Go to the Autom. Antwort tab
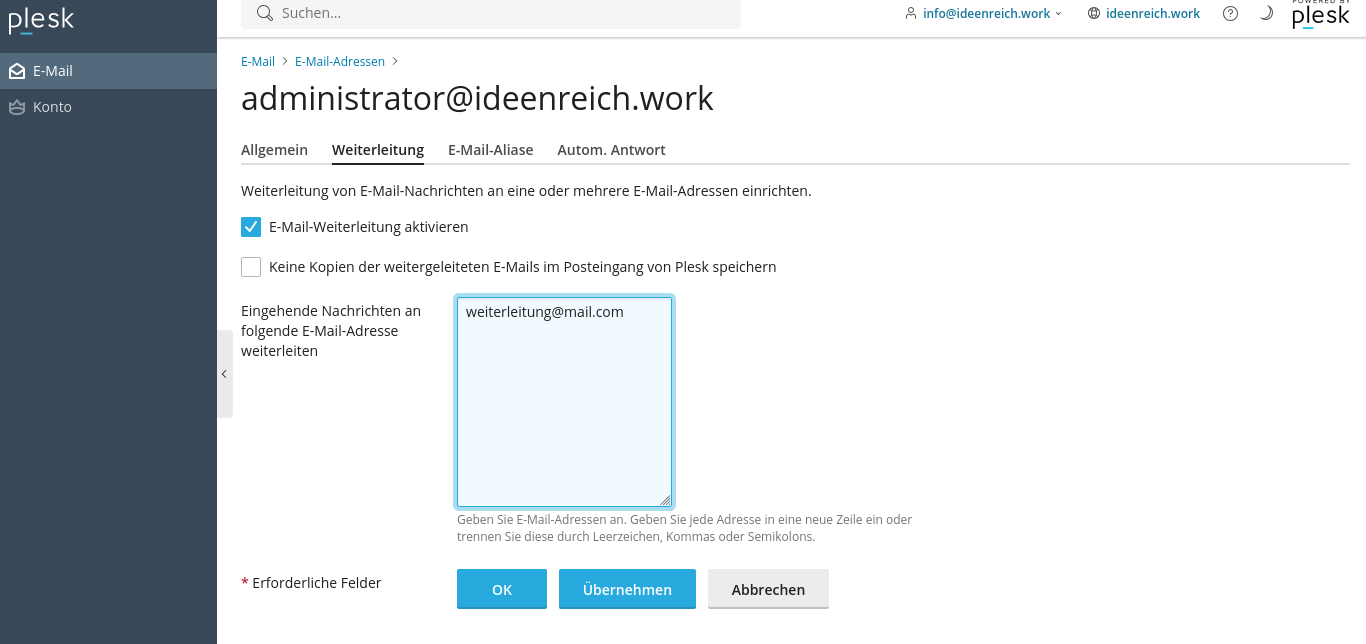This screenshot has height=644, width=1366. coord(611,150)
